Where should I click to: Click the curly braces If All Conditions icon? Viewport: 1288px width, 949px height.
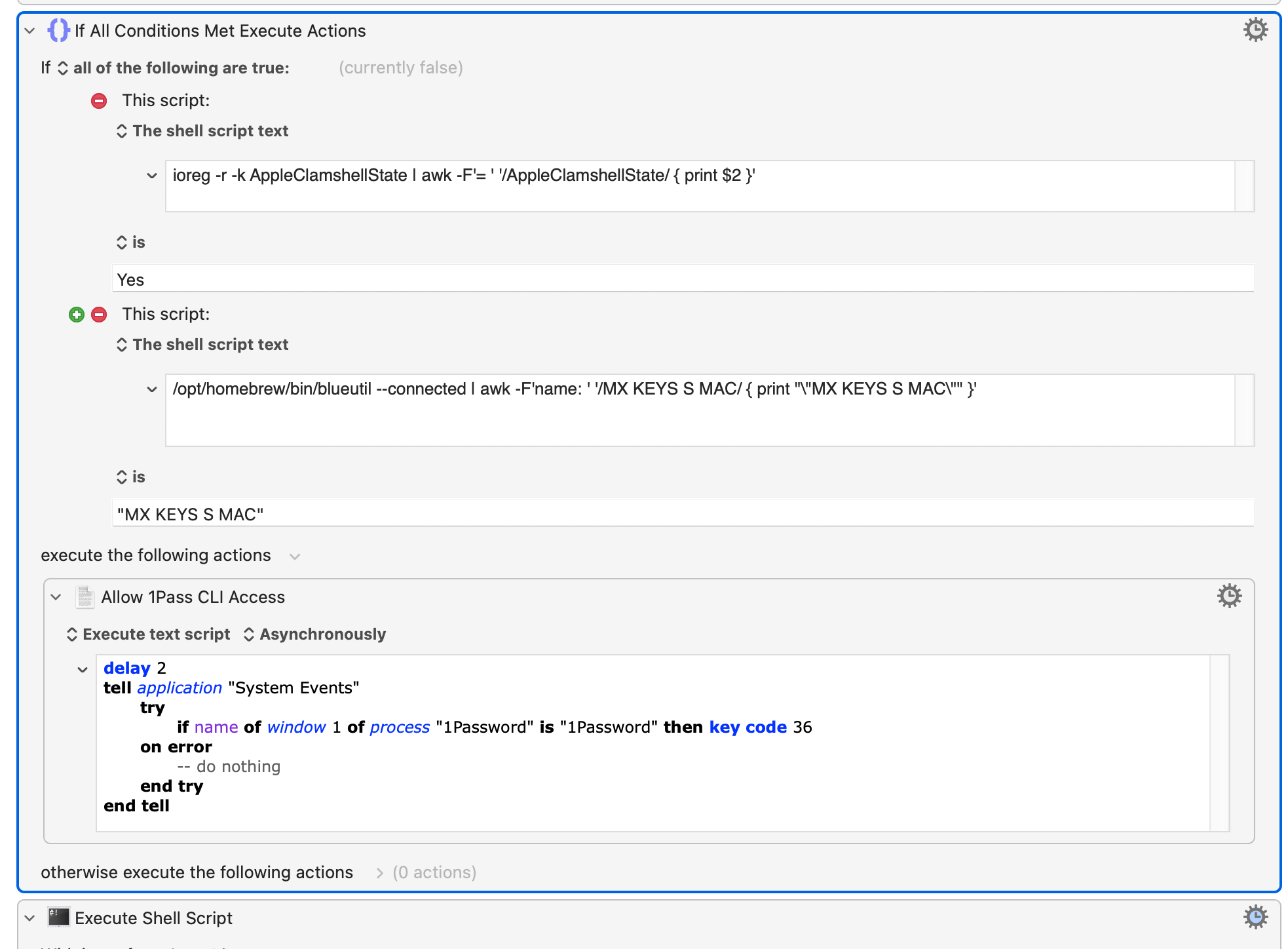pos(58,30)
